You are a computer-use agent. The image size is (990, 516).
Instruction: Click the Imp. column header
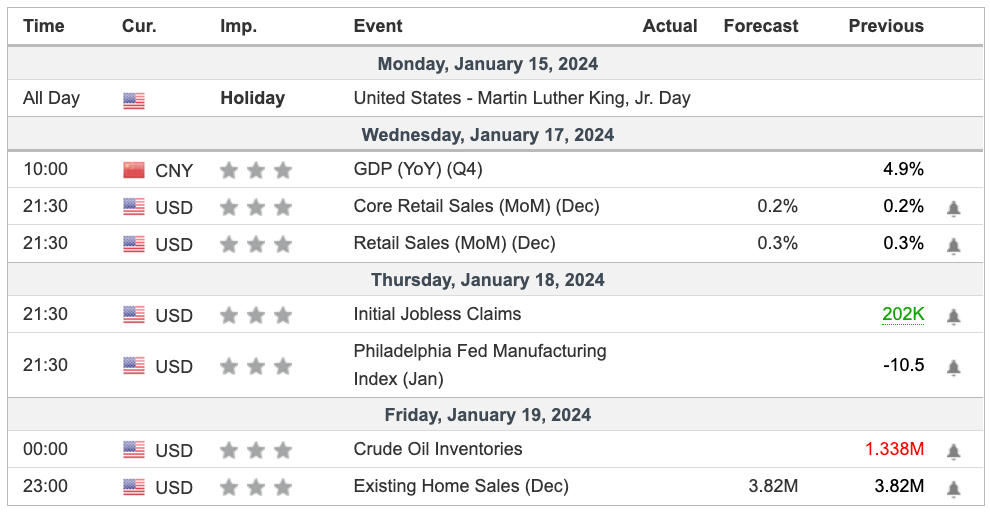point(238,26)
